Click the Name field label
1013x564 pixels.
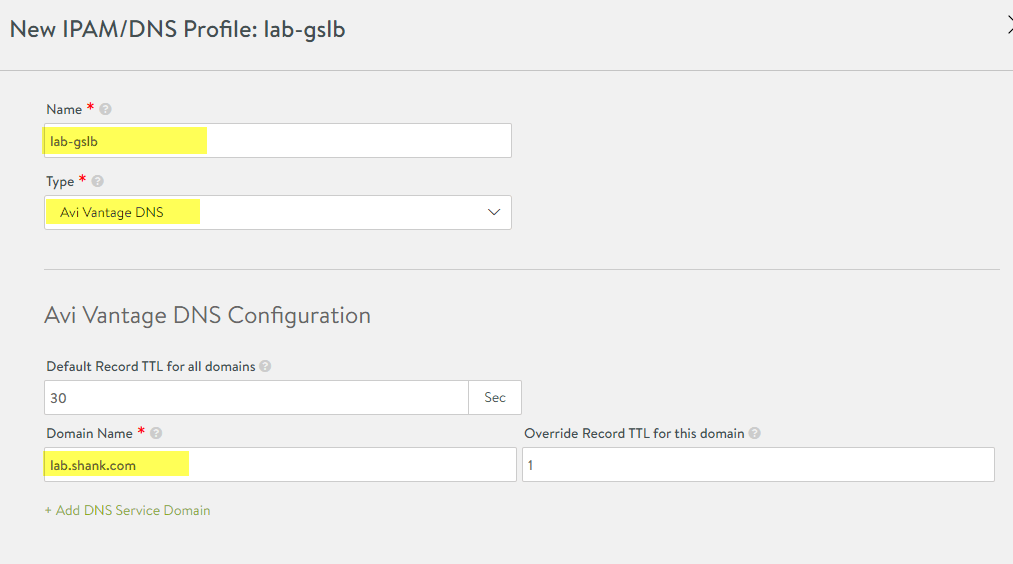(x=64, y=109)
